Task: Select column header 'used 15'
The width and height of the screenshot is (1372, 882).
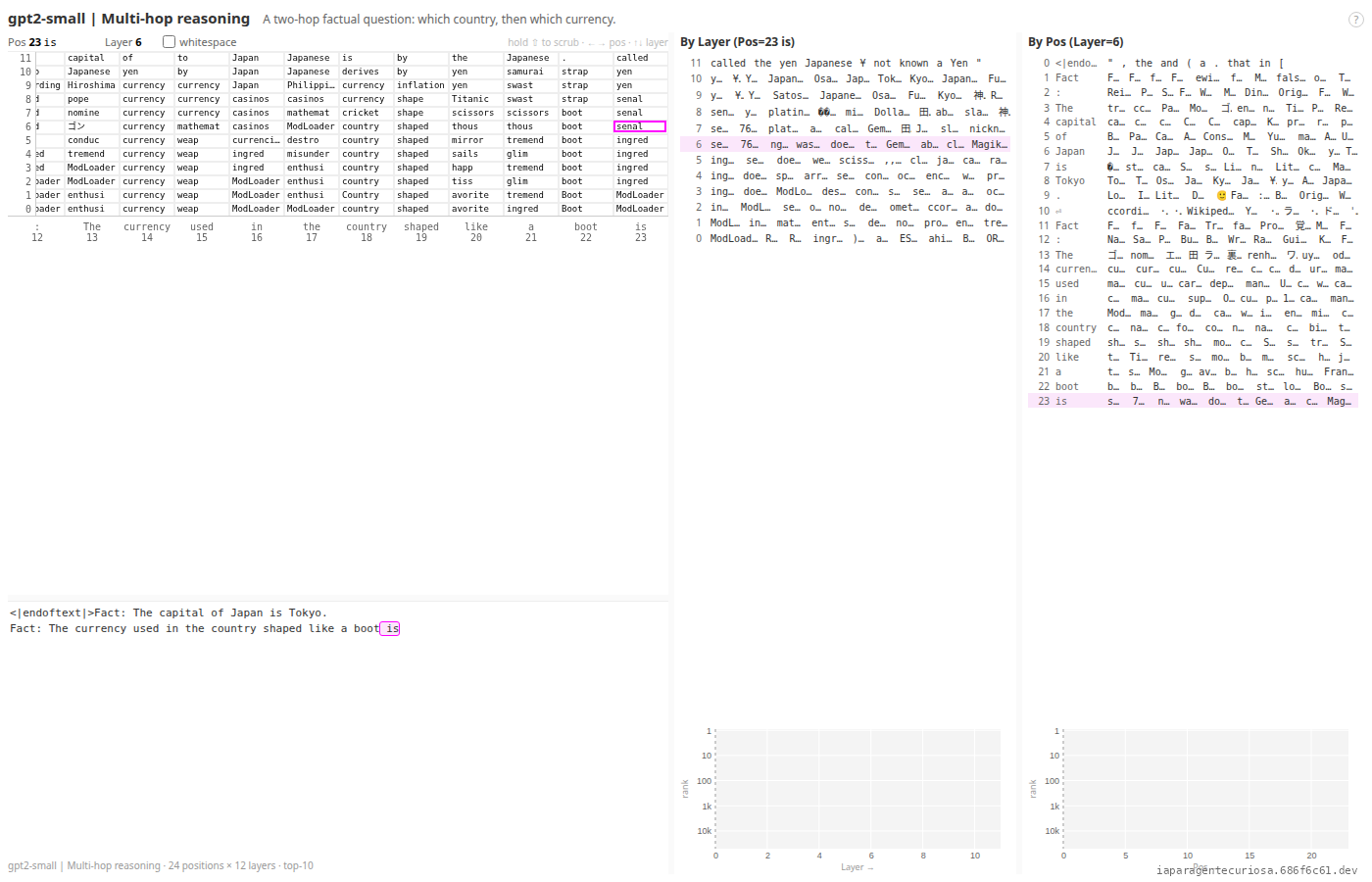Action: coord(202,231)
